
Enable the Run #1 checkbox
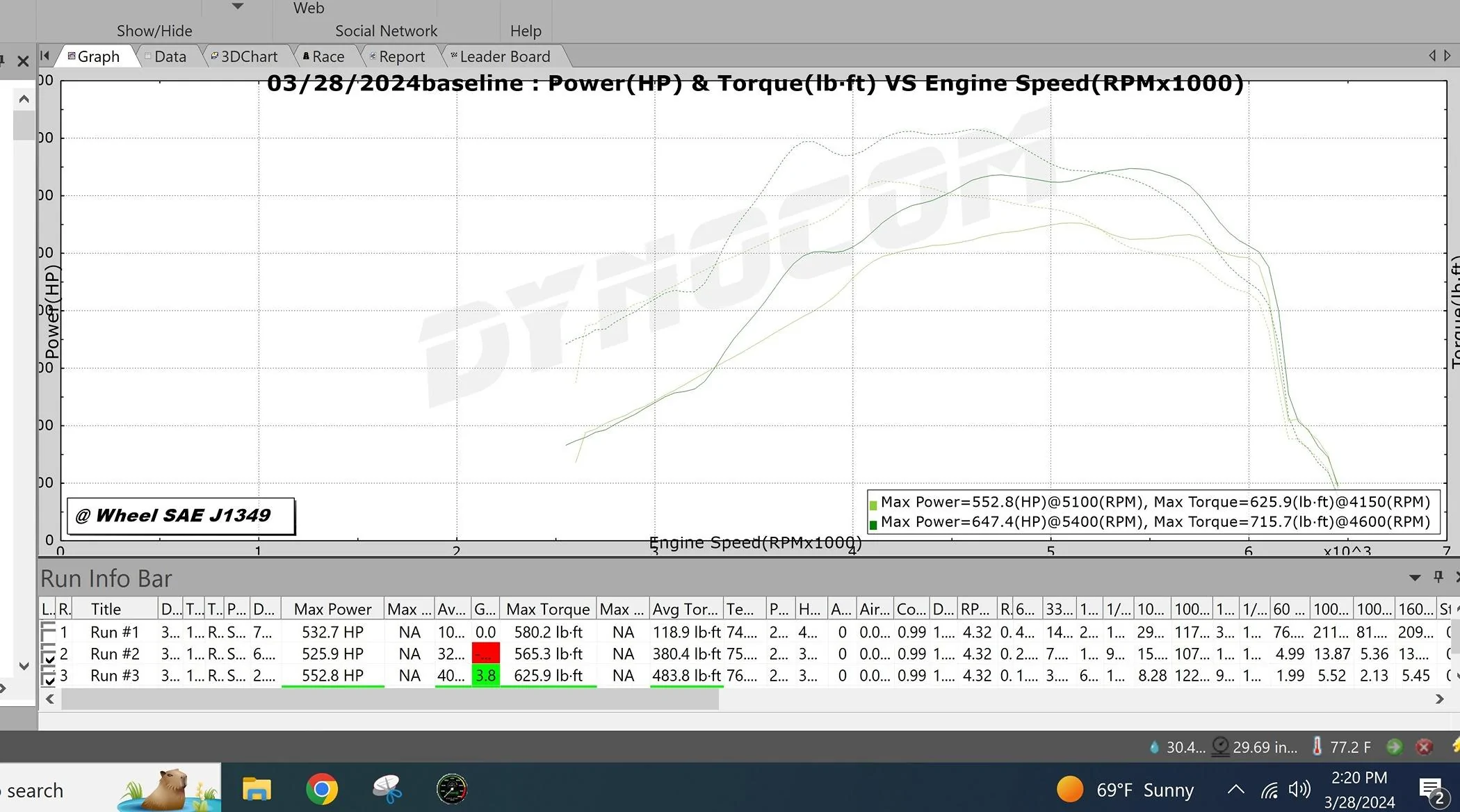point(49,632)
